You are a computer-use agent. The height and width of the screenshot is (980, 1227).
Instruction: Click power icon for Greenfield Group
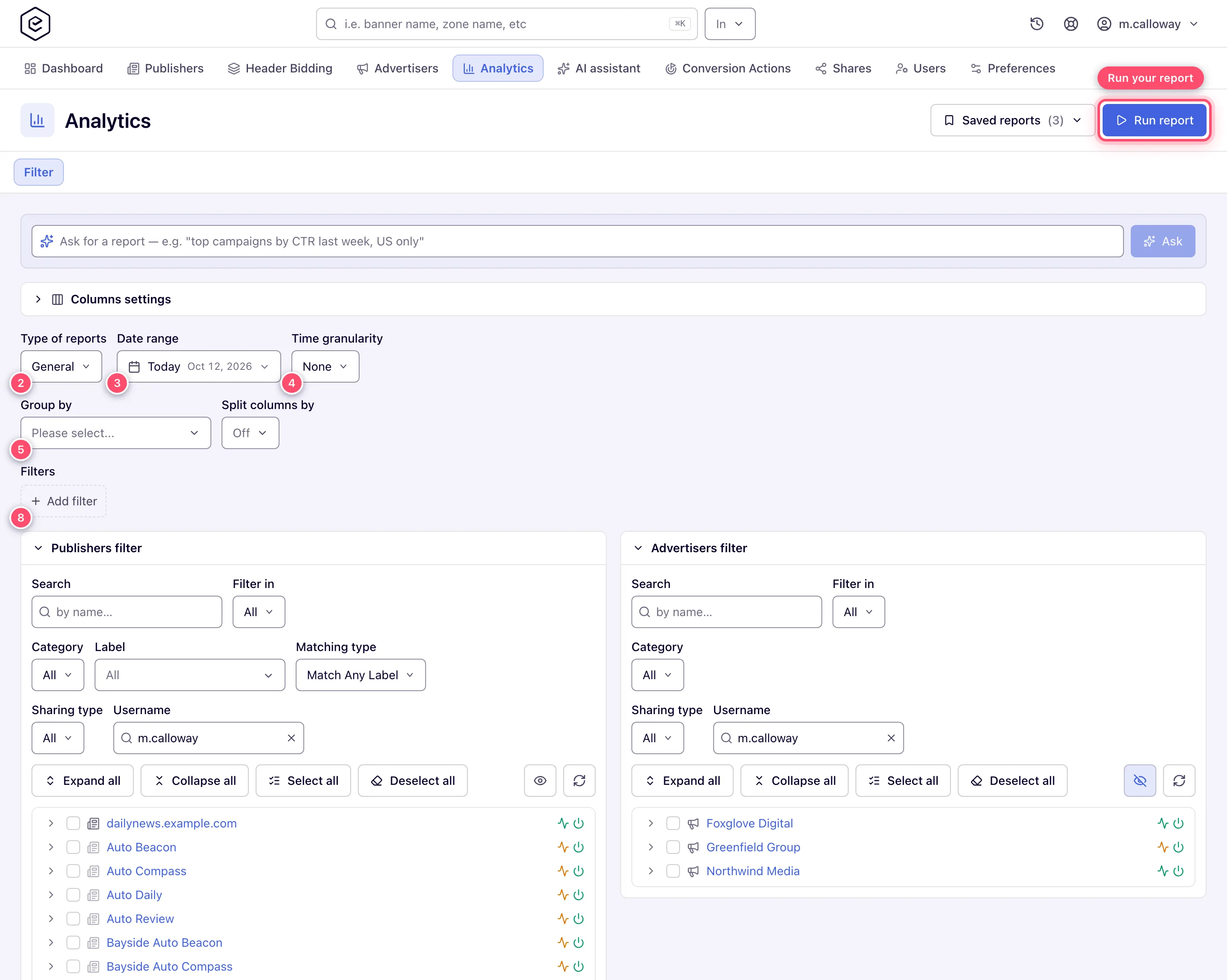1178,847
